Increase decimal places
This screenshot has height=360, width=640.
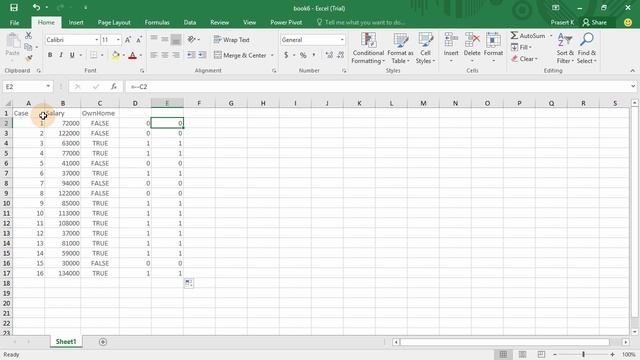[329, 55]
